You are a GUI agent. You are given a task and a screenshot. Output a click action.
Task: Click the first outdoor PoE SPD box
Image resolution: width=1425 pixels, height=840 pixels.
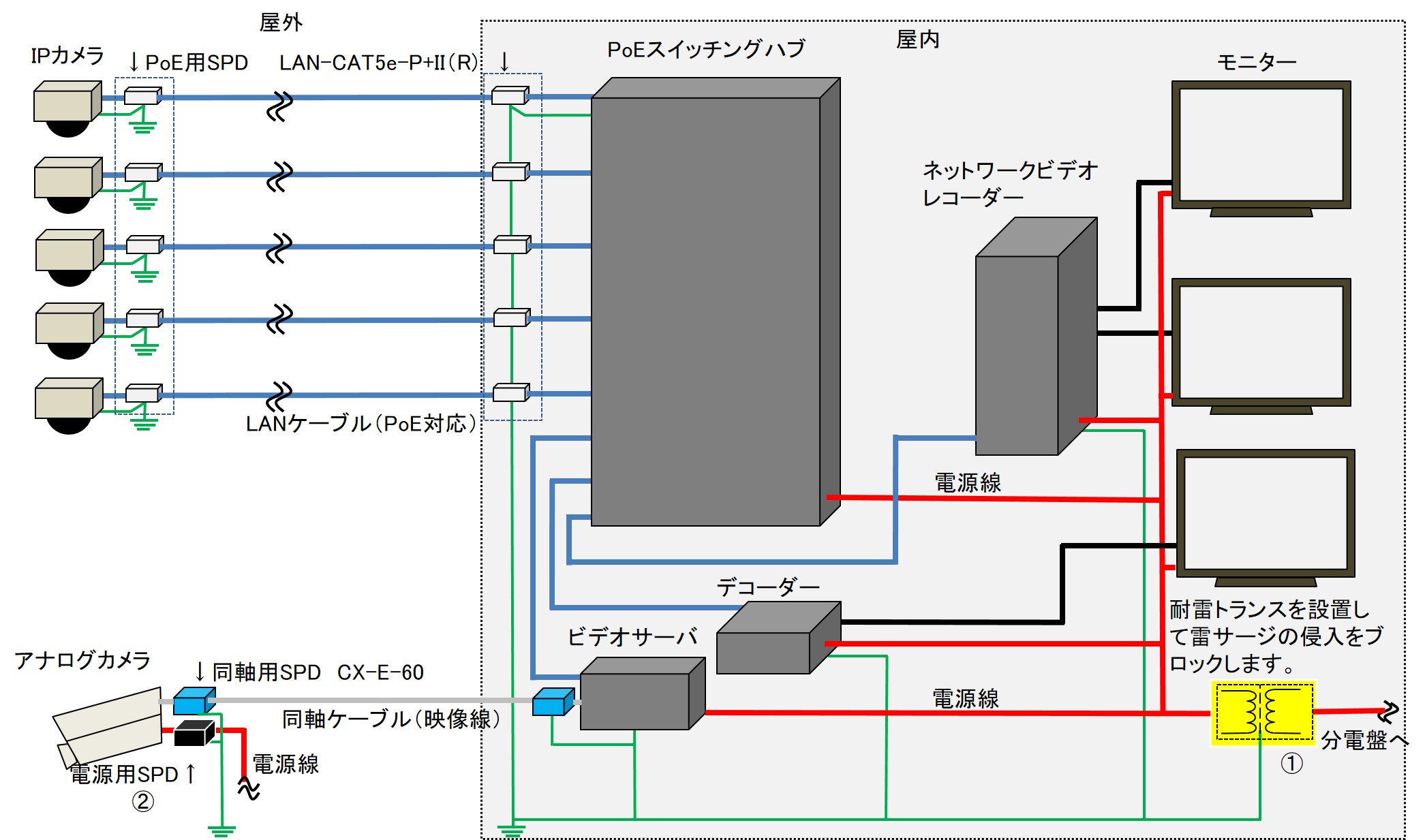(x=142, y=96)
